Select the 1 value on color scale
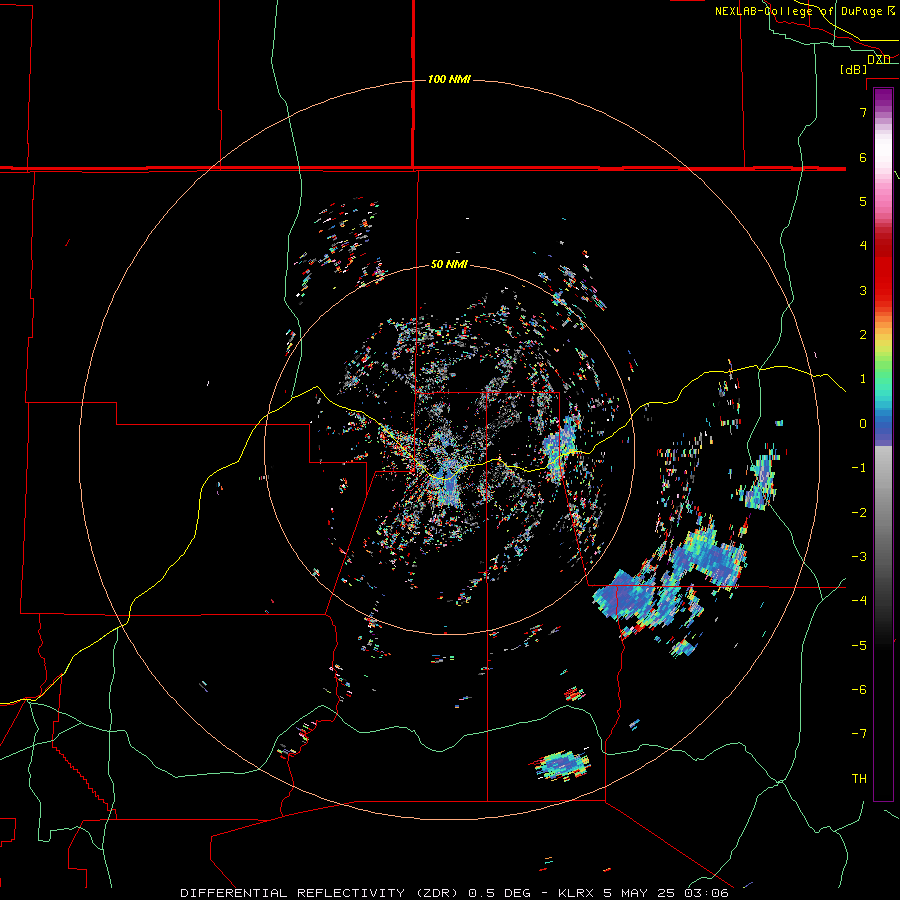The height and width of the screenshot is (900, 900). 863,379
